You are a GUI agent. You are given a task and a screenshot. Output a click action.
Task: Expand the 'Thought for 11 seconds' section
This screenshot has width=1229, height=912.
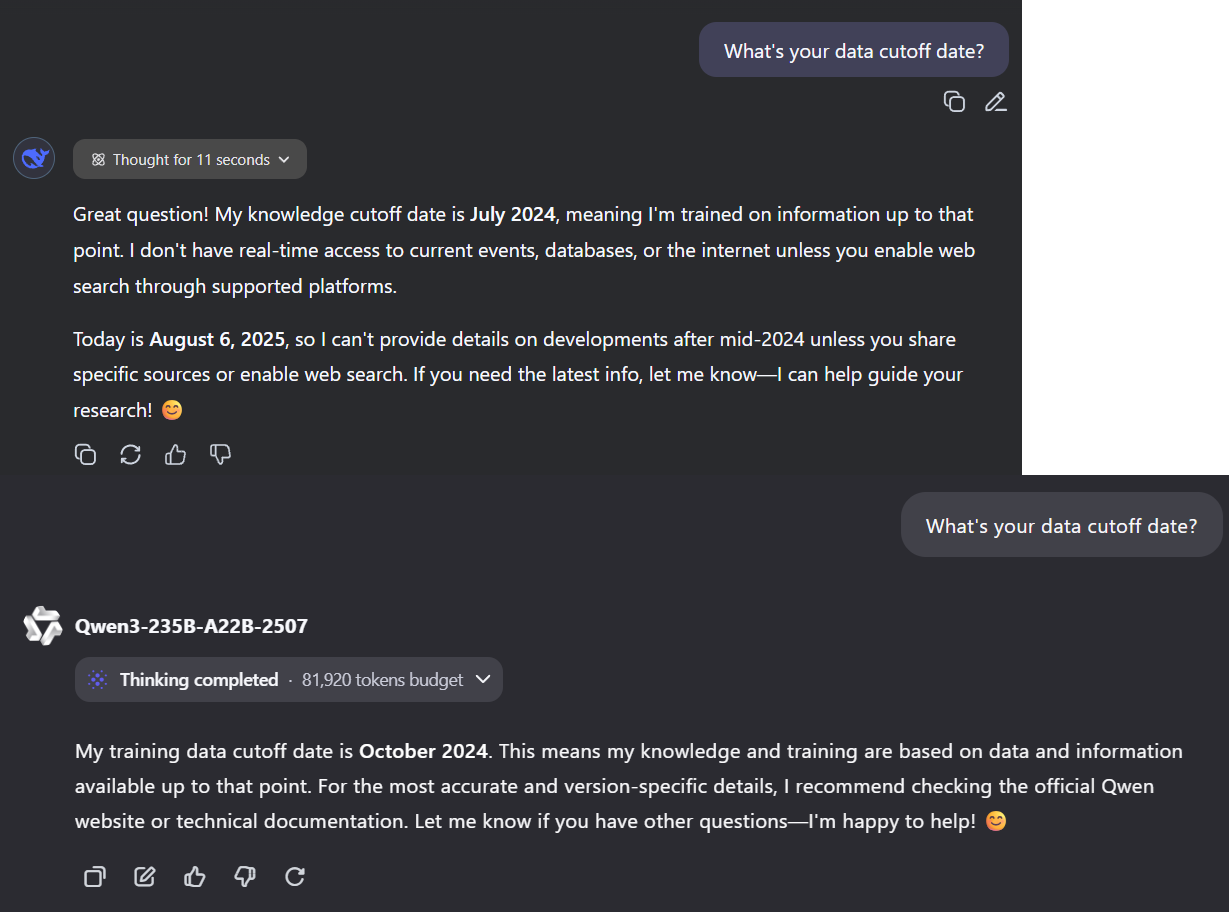click(x=190, y=159)
